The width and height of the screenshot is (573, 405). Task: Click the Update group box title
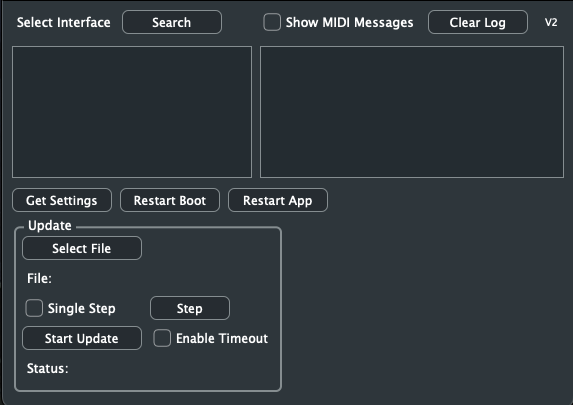tap(50, 226)
